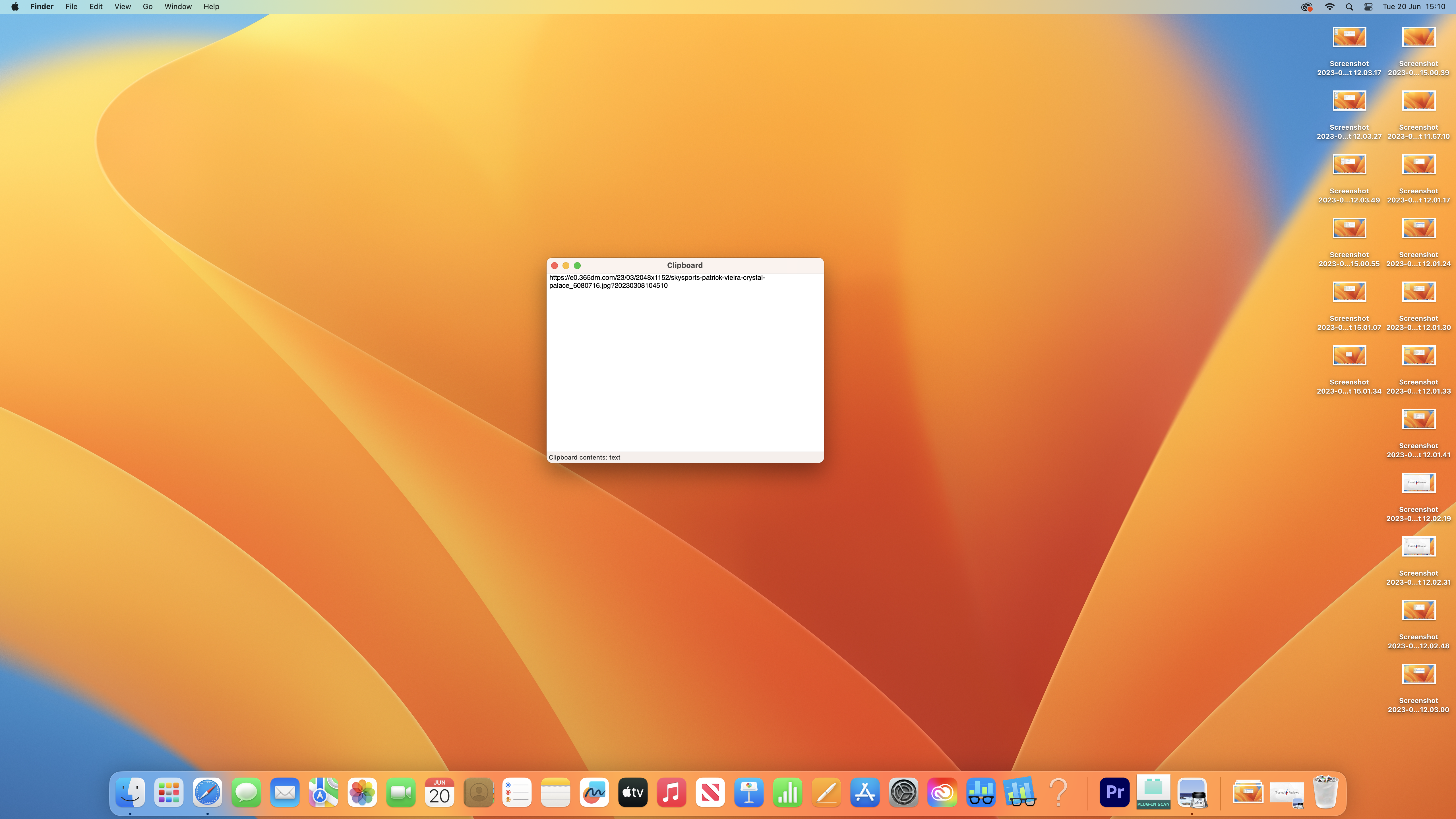Select Screenshot 2023-0...12.03.49 desktop file

pyautogui.click(x=1349, y=179)
